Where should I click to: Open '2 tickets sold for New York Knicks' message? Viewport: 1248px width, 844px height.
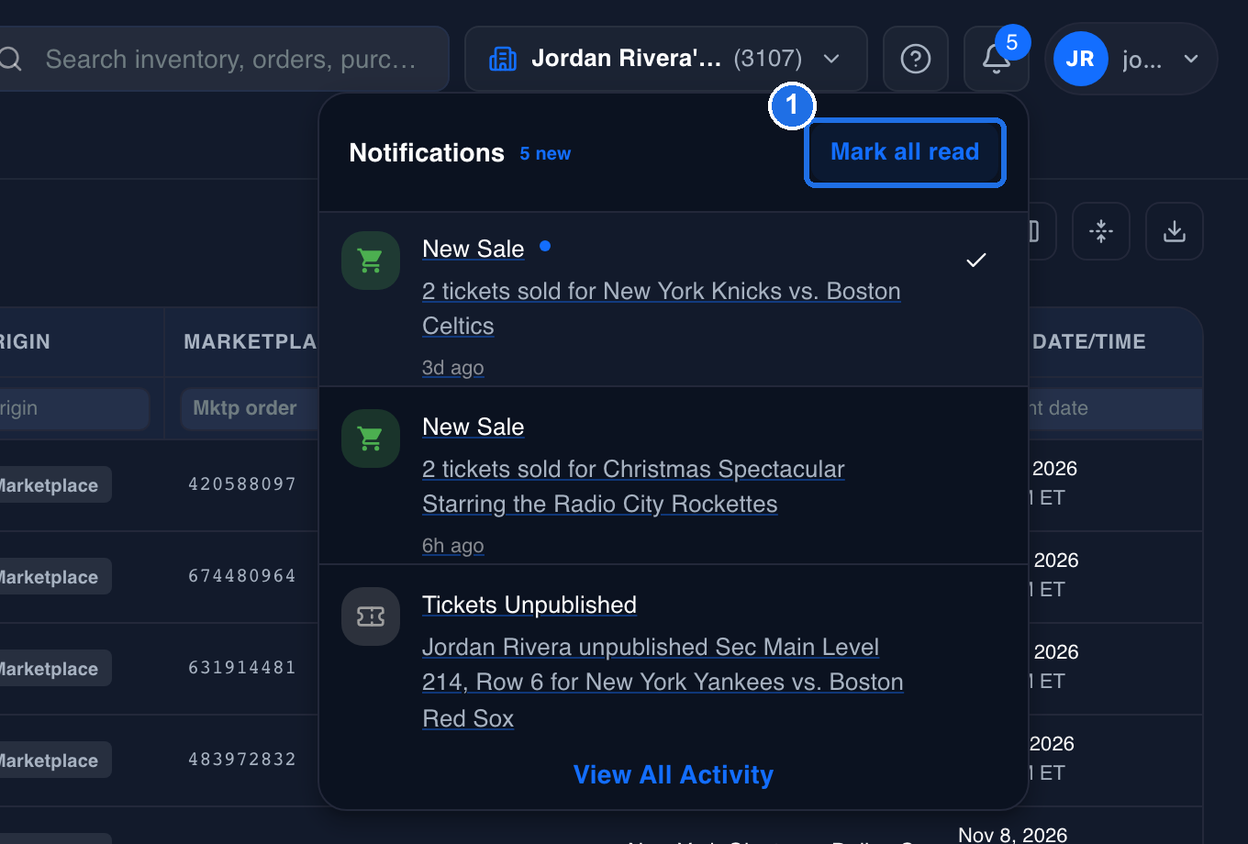click(x=661, y=308)
